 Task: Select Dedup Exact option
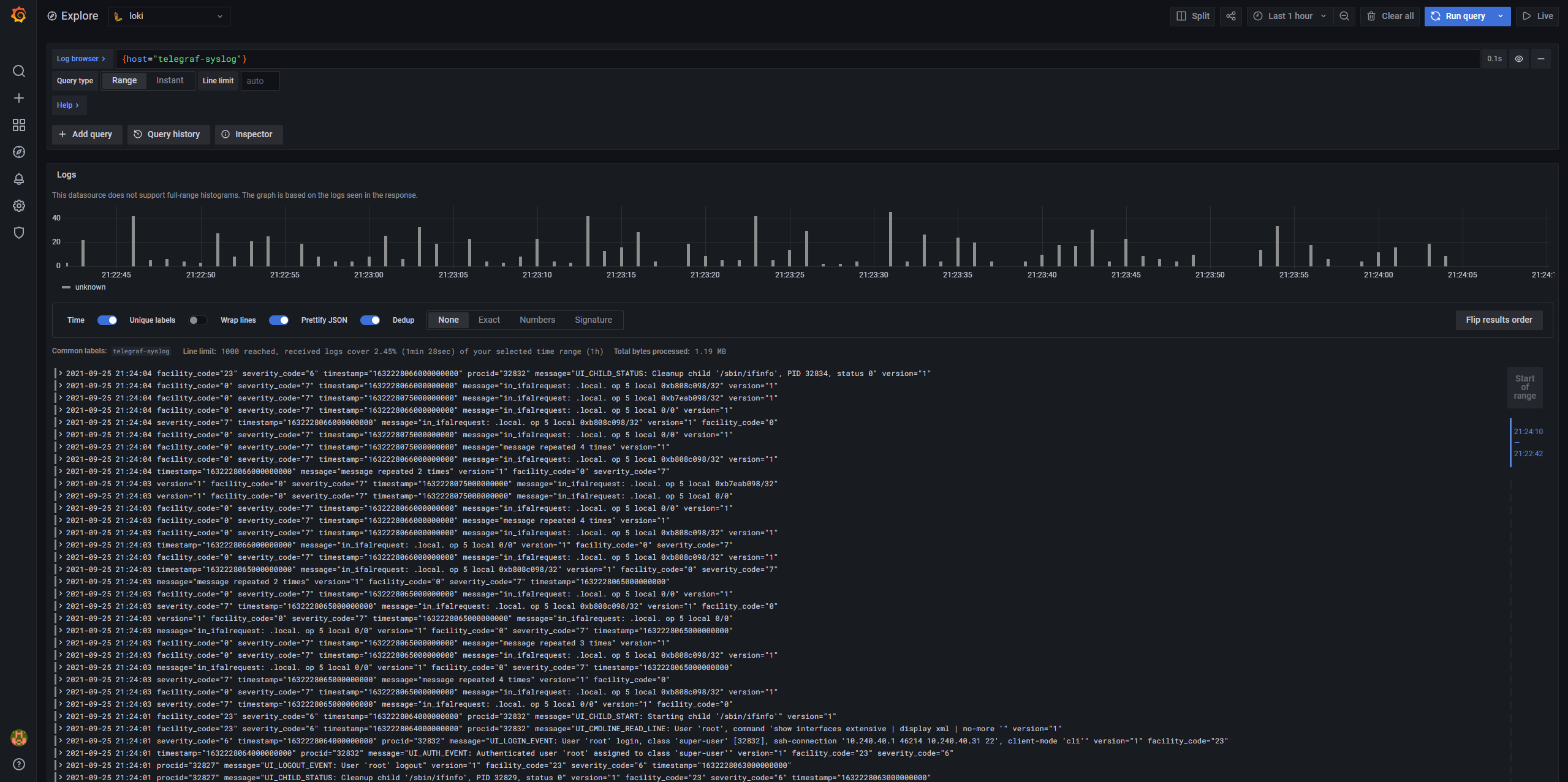pyautogui.click(x=489, y=320)
